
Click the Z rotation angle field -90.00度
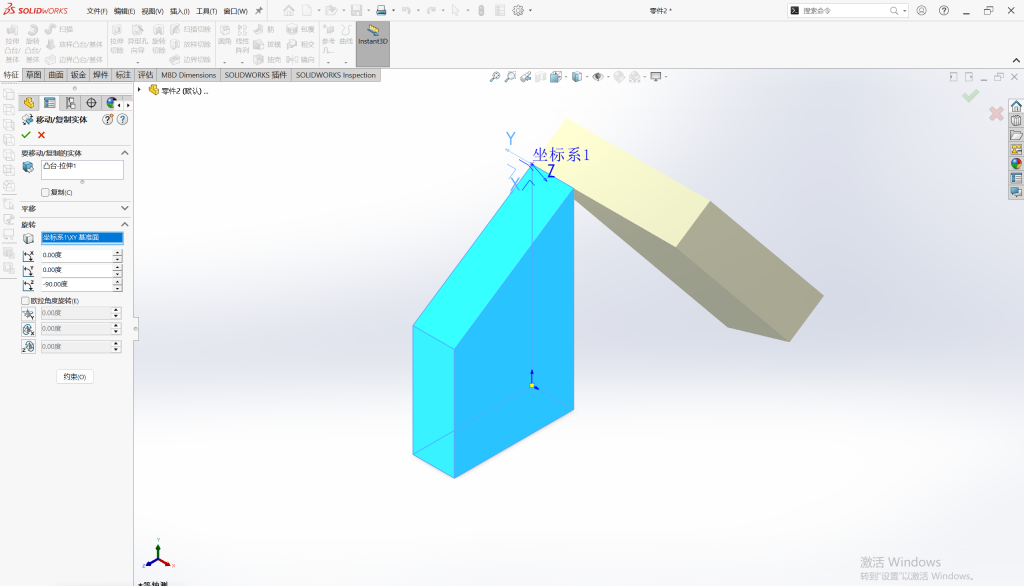point(77,284)
